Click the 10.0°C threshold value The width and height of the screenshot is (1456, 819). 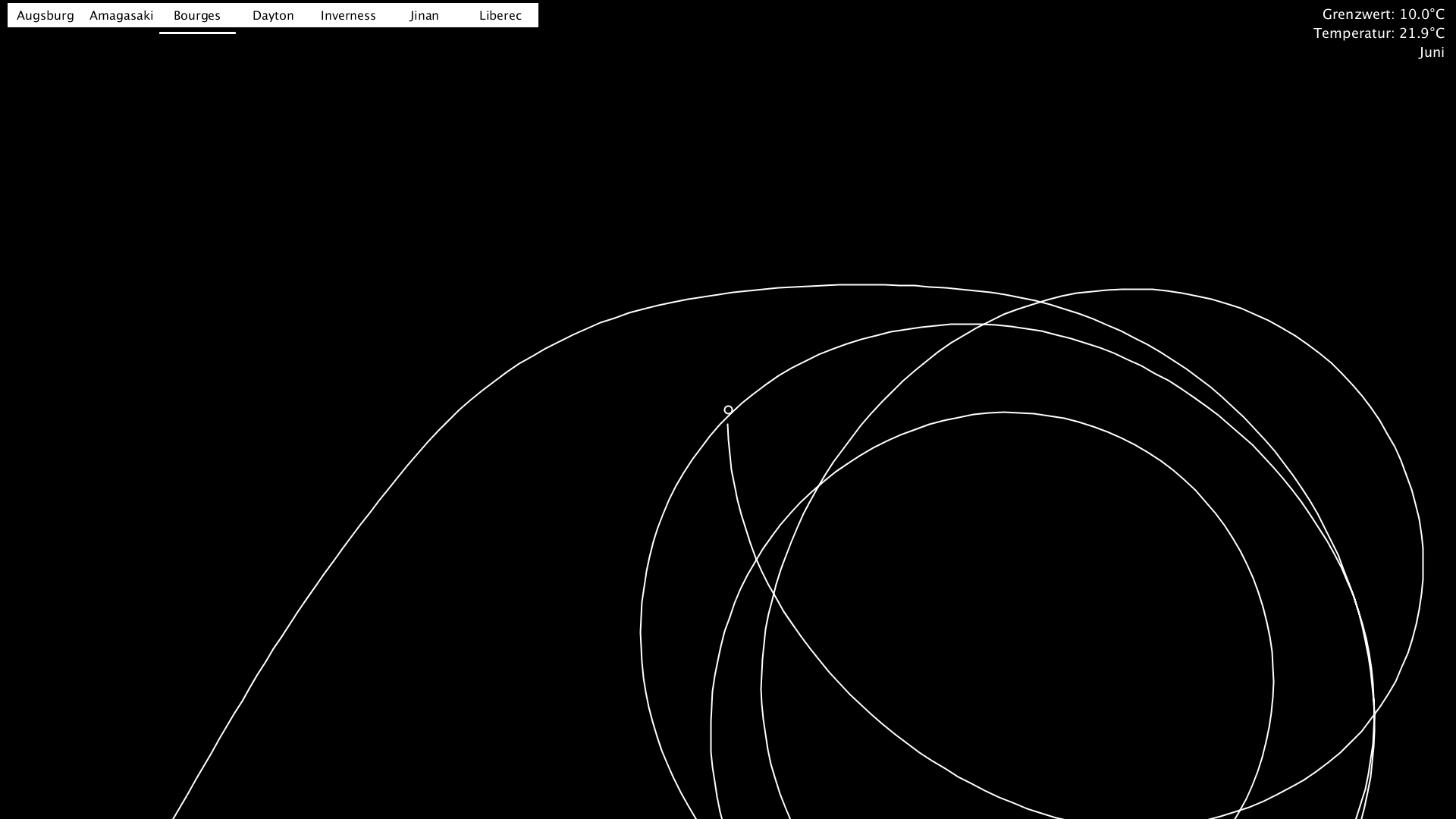point(1422,14)
